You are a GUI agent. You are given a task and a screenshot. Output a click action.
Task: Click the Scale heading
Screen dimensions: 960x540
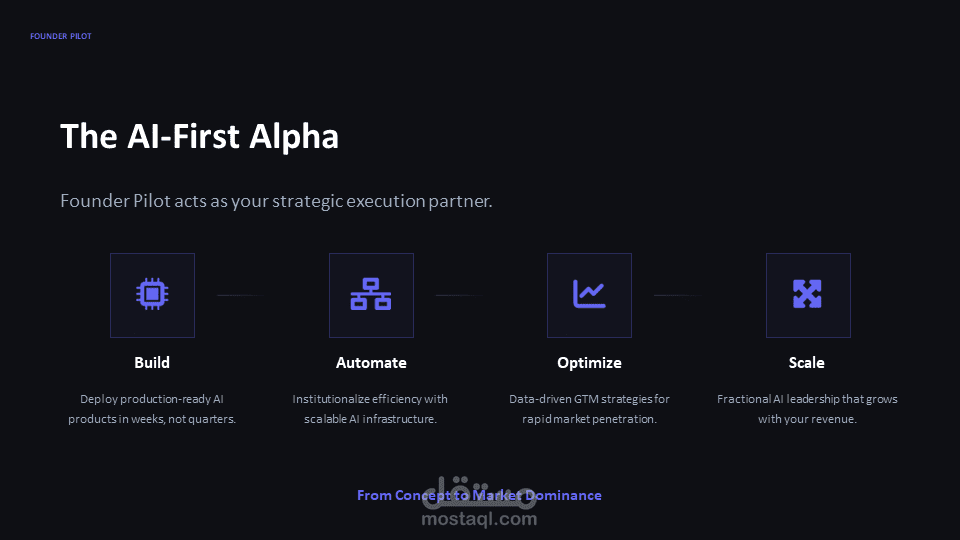[807, 362]
